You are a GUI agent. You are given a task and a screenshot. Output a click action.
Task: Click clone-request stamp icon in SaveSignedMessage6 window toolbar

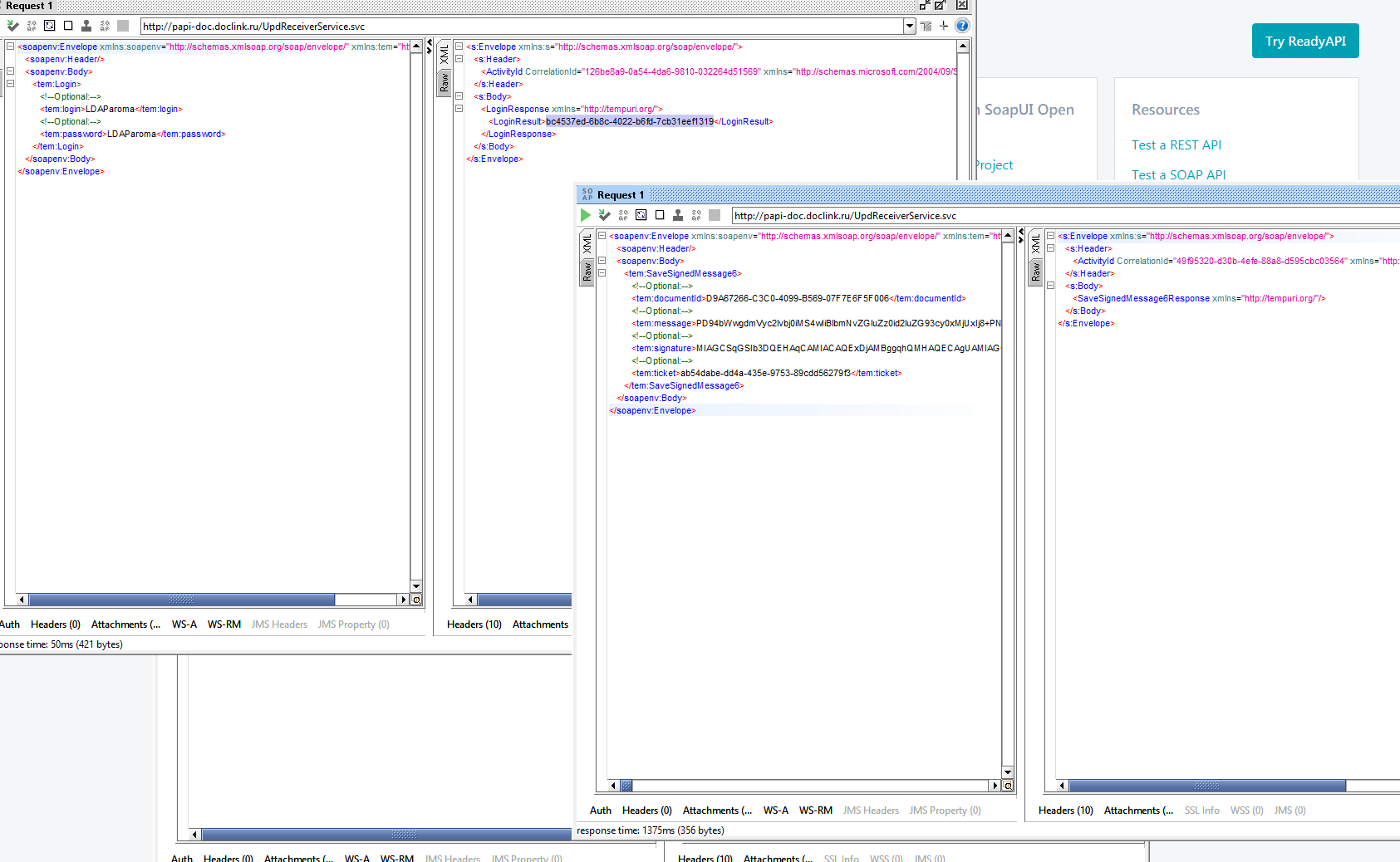coord(678,215)
